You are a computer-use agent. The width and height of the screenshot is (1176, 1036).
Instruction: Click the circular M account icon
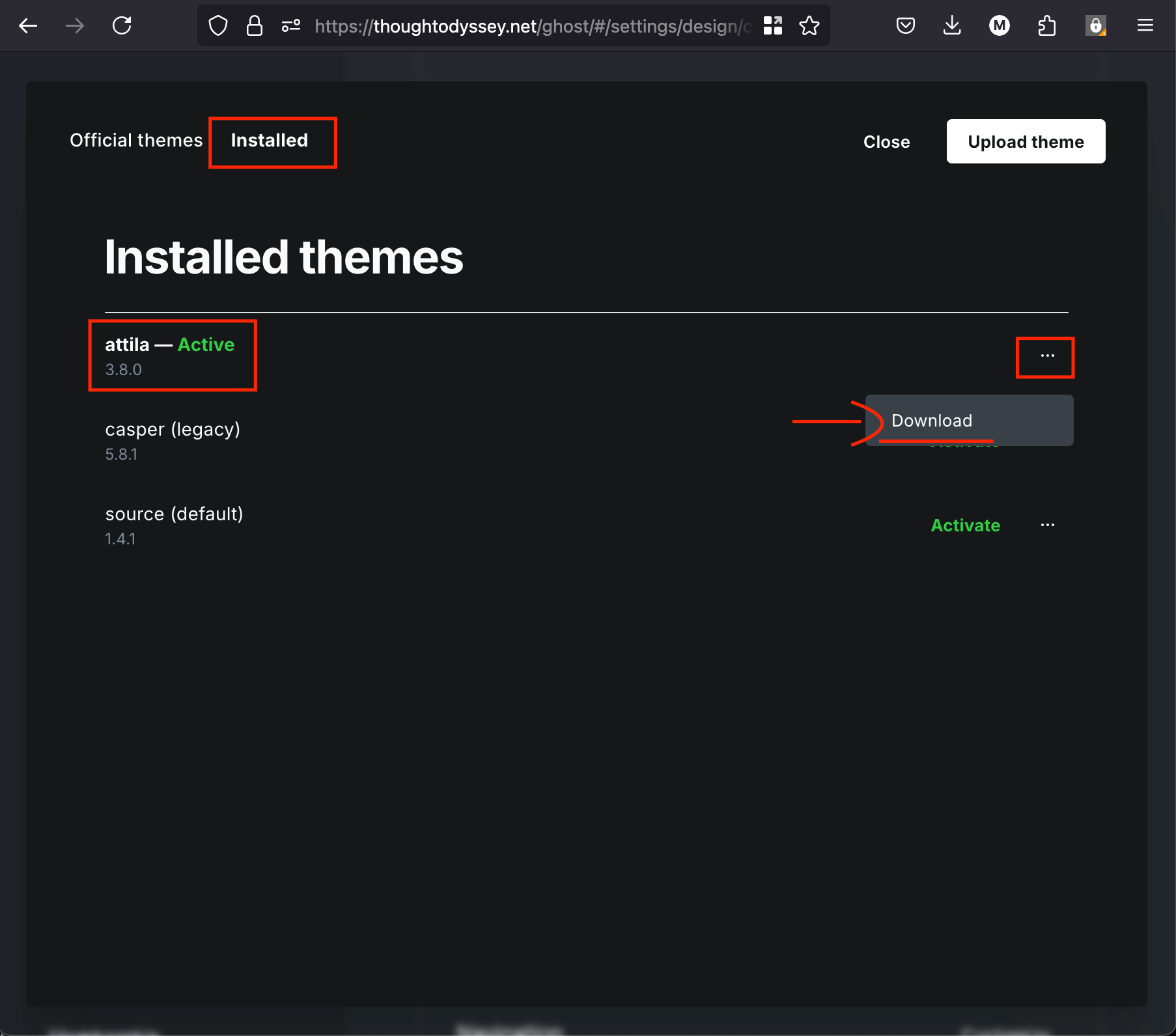[x=999, y=26]
